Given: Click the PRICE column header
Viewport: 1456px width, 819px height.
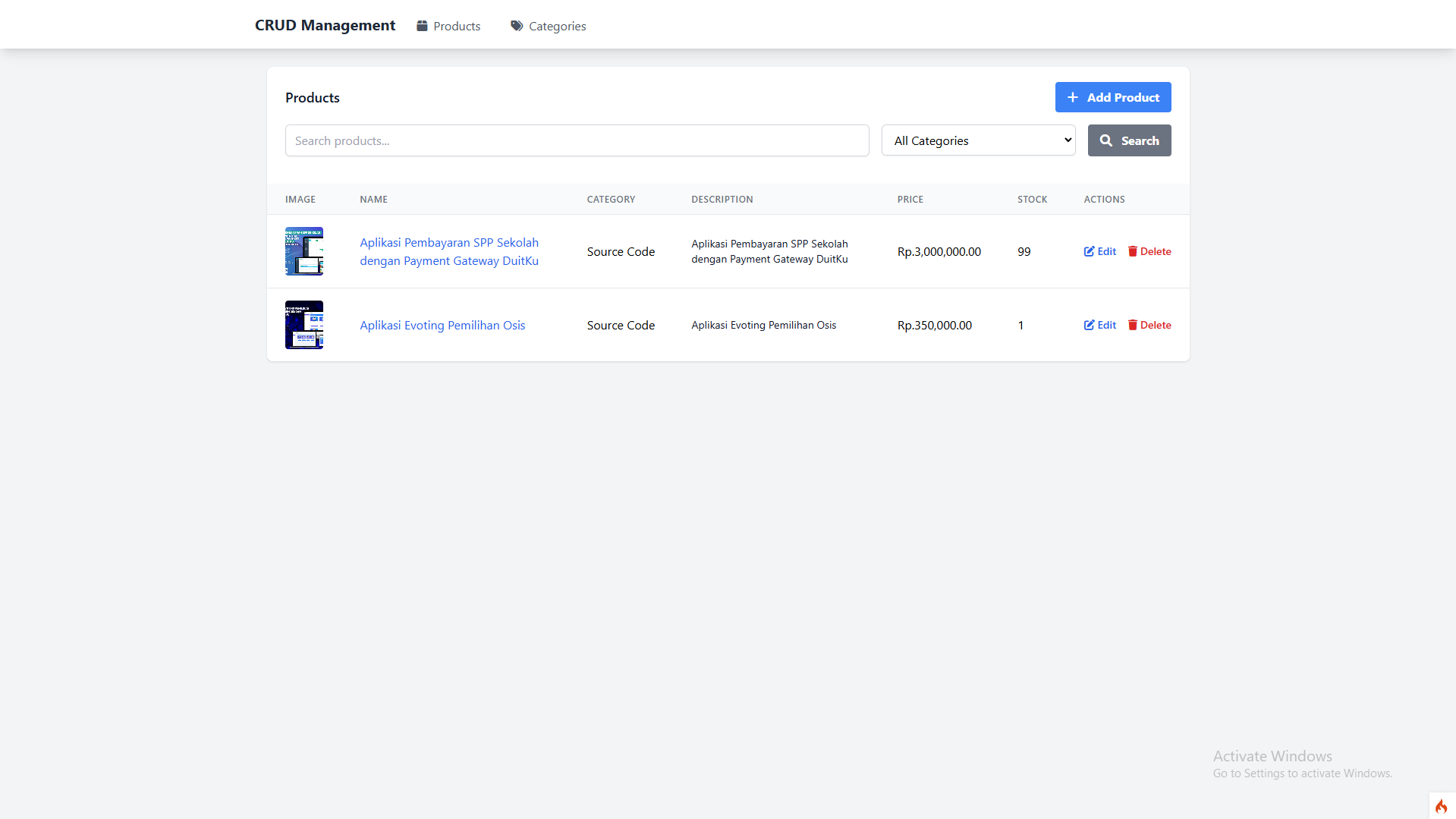Looking at the screenshot, I should [910, 199].
